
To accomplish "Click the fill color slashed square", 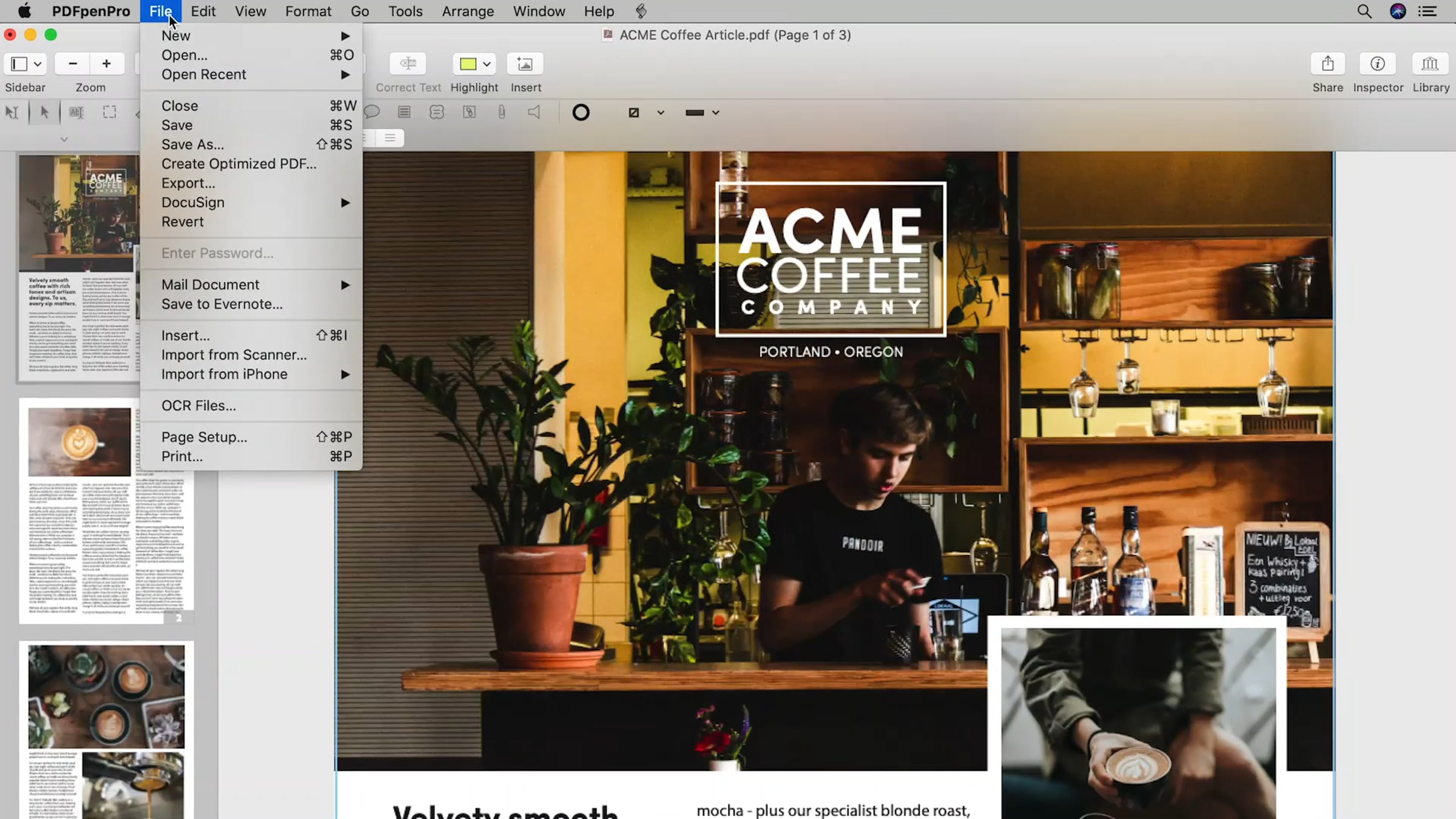I will 634,112.
